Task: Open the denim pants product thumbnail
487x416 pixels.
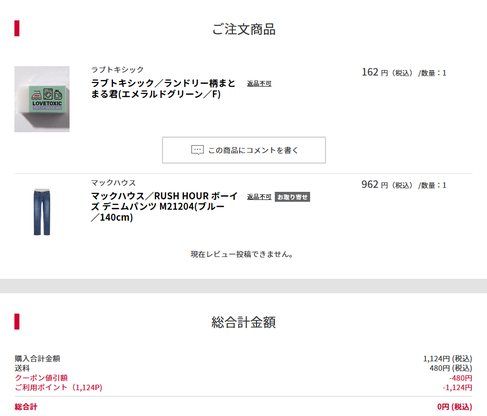Action: pyautogui.click(x=42, y=212)
